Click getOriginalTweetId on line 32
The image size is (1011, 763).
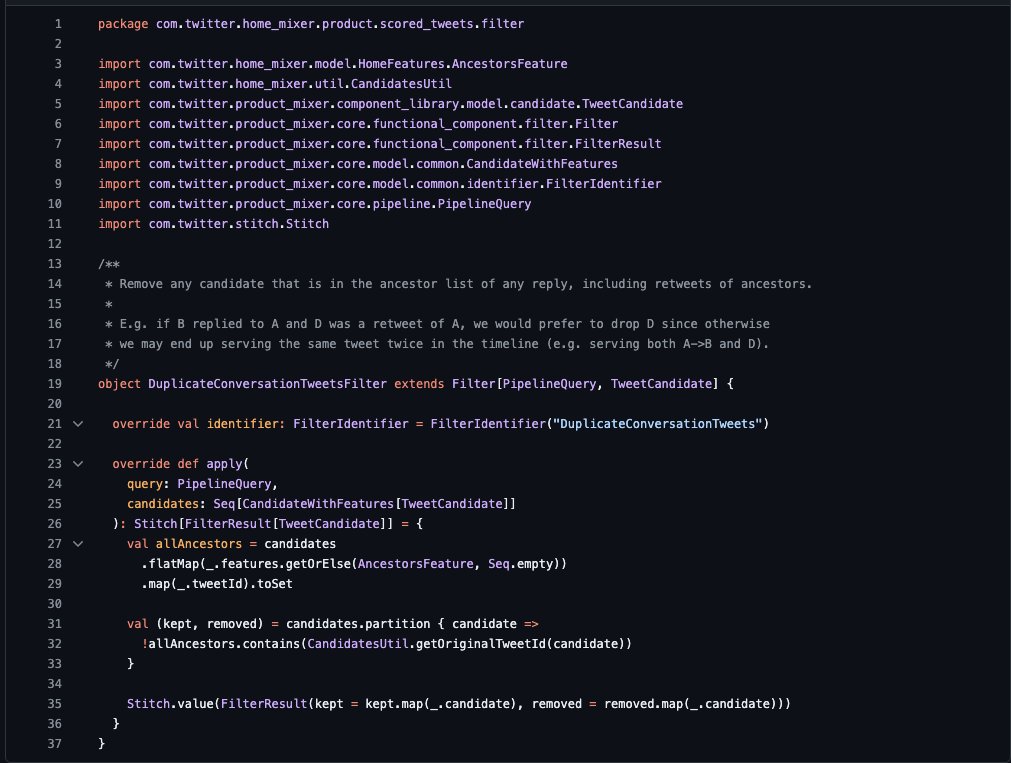tap(481, 644)
